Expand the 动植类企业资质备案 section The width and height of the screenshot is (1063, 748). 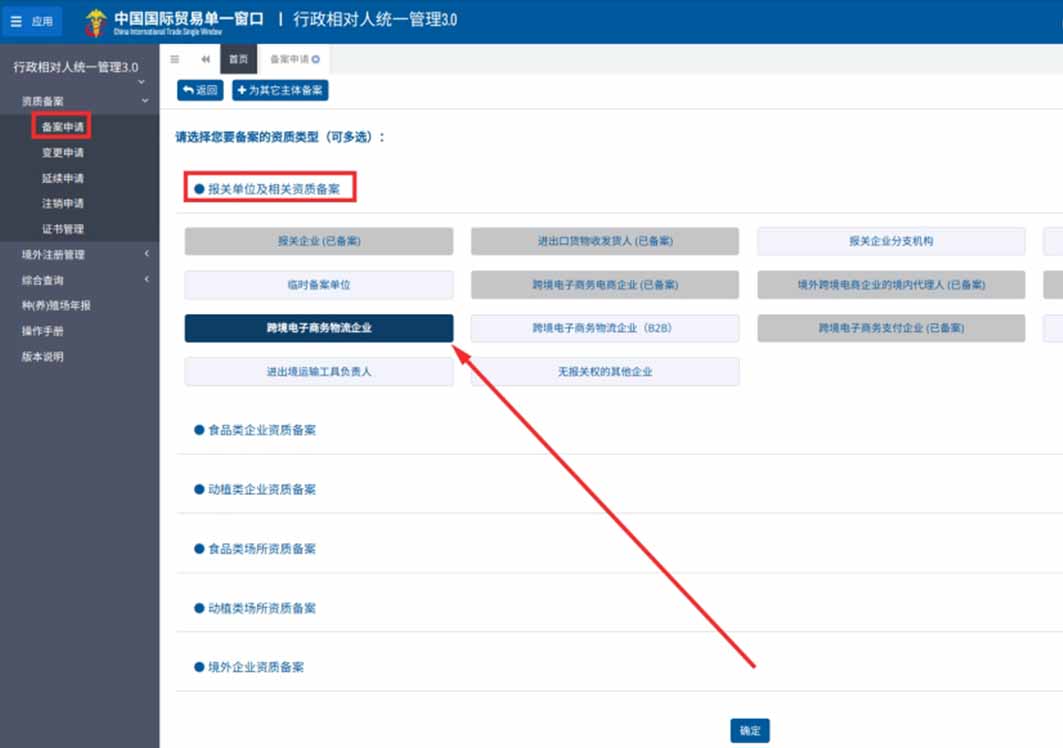click(255, 490)
